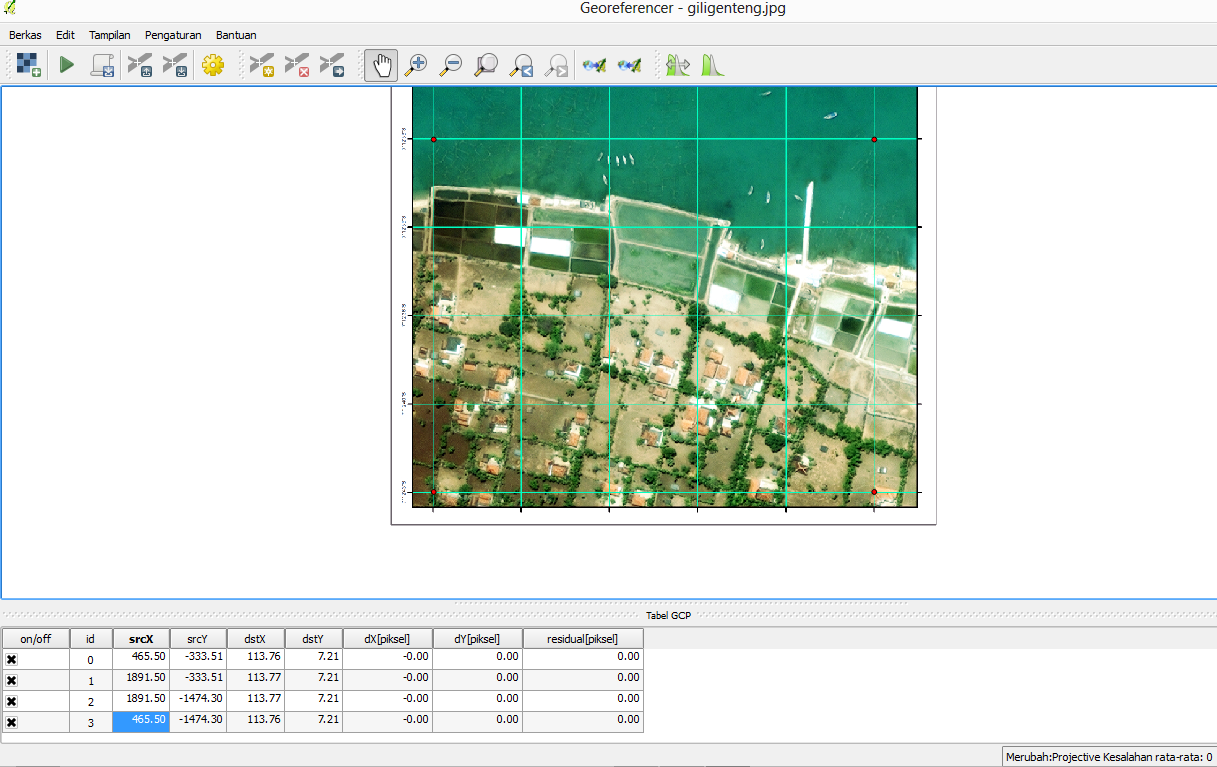The height and width of the screenshot is (767, 1217).
Task: Delete a GCP point
Action: (x=297, y=63)
